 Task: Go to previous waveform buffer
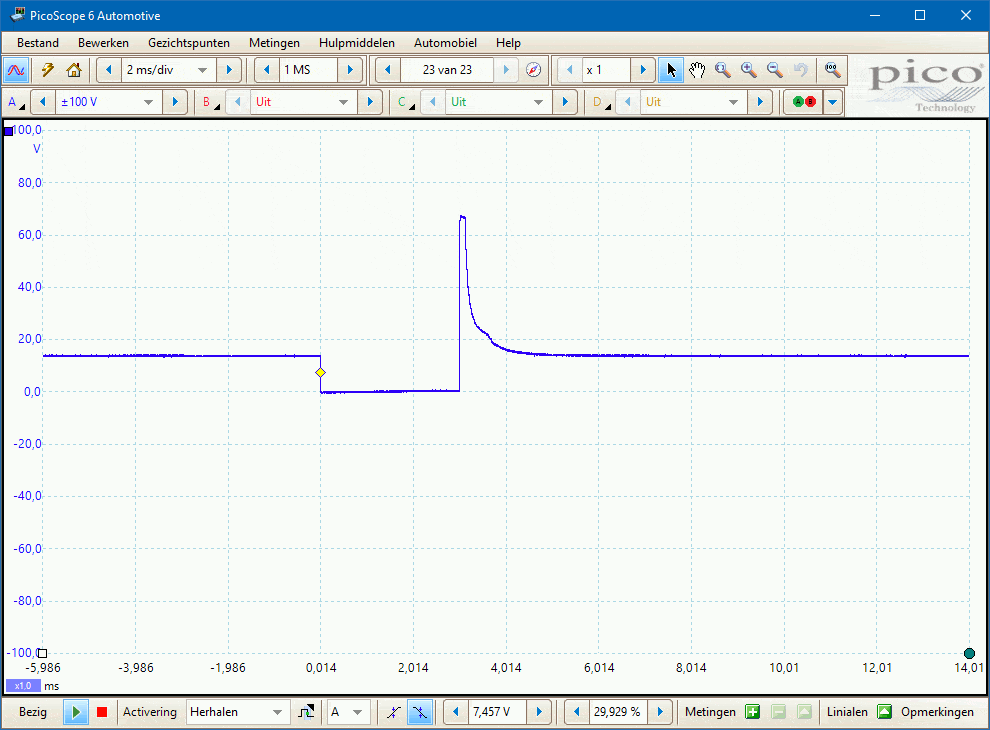[388, 70]
